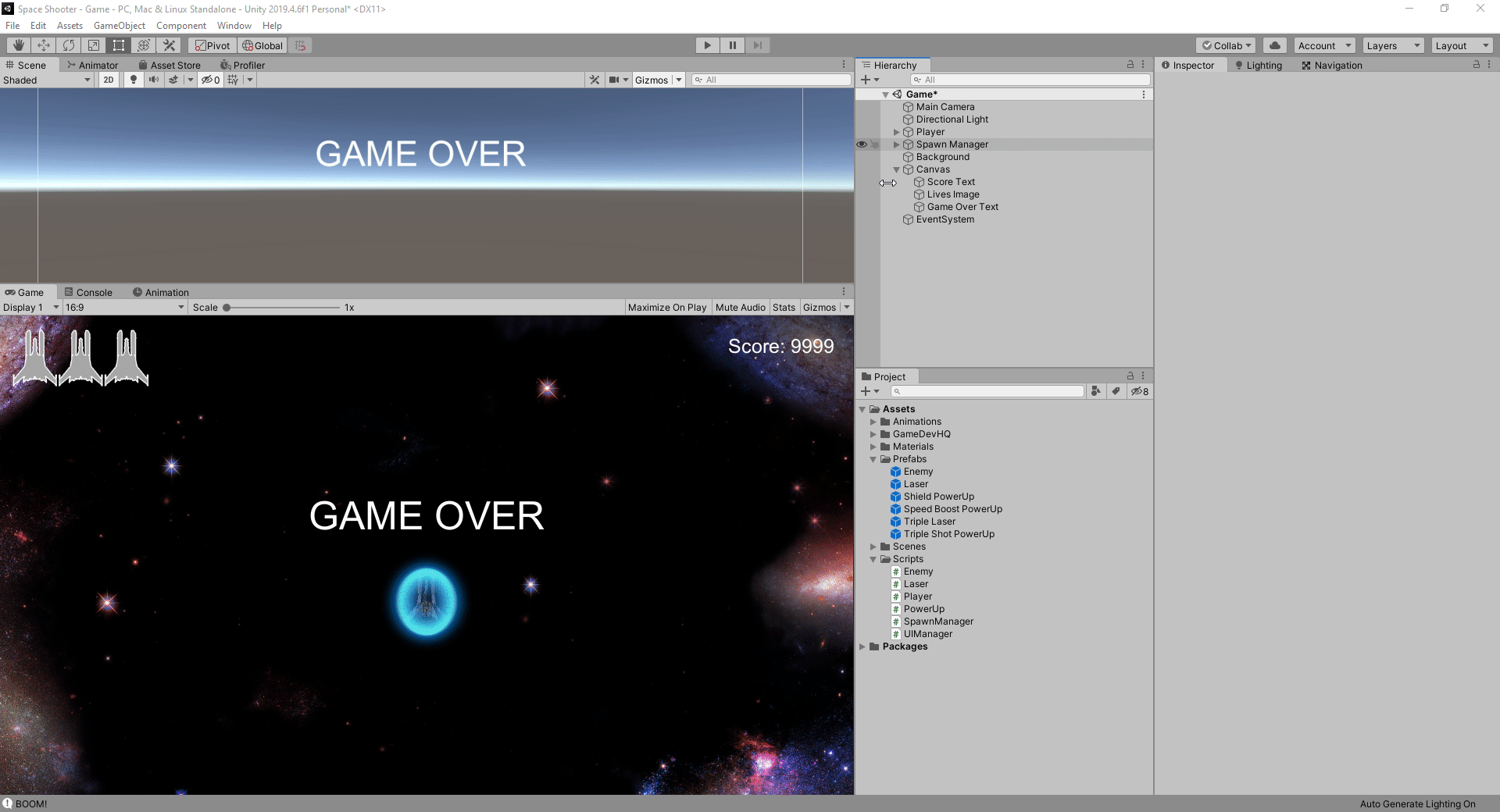Viewport: 1500px width, 812px height.
Task: Add new object with Hierarchy plus button
Action: pos(866,80)
